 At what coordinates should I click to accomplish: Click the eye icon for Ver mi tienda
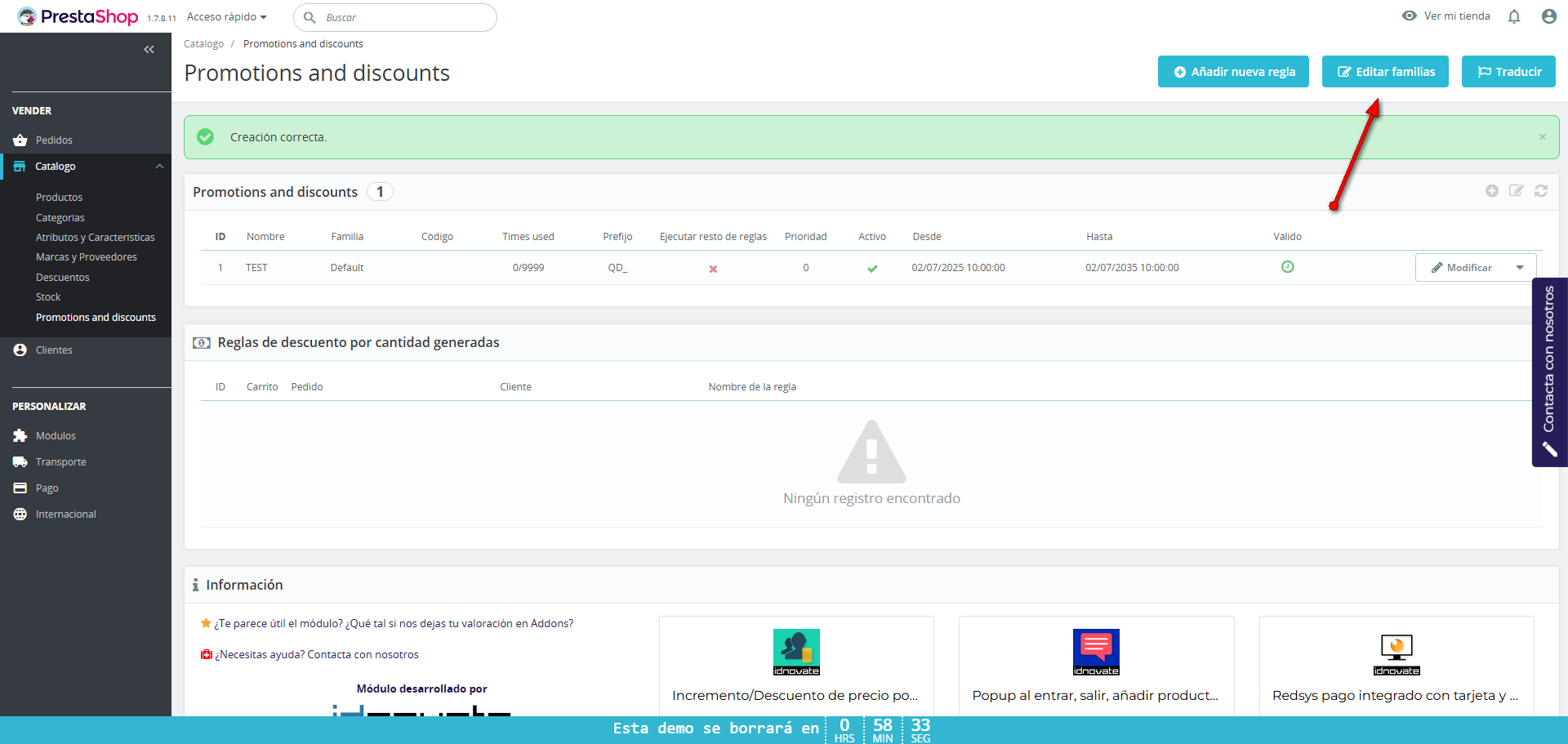(1410, 16)
